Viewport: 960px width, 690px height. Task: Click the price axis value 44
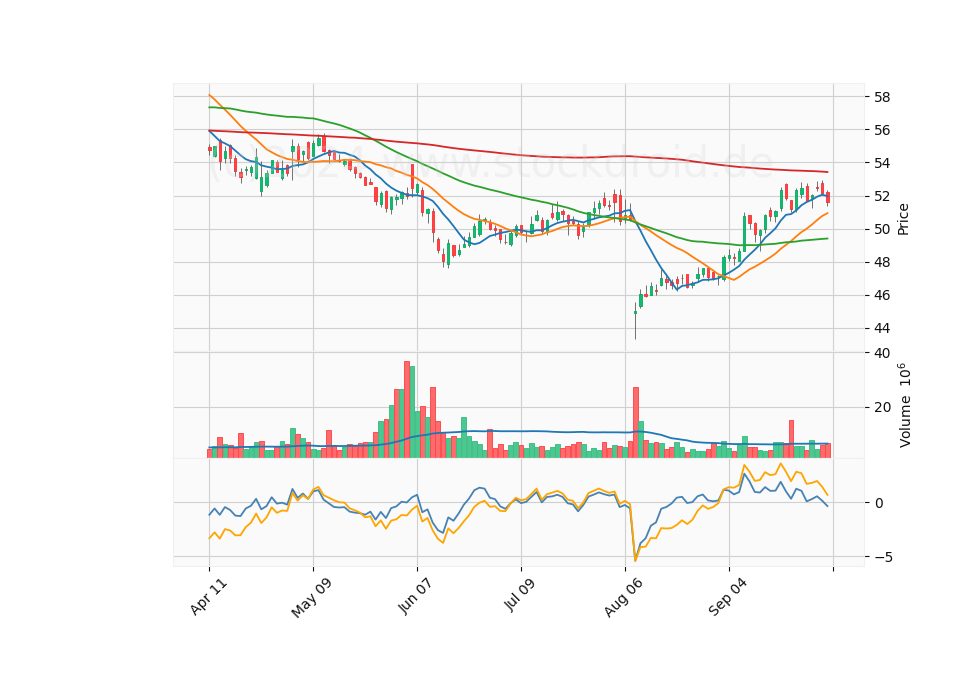(x=882, y=328)
